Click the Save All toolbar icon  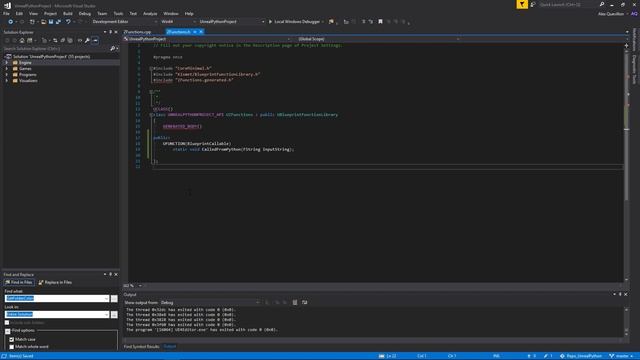click(x=58, y=22)
